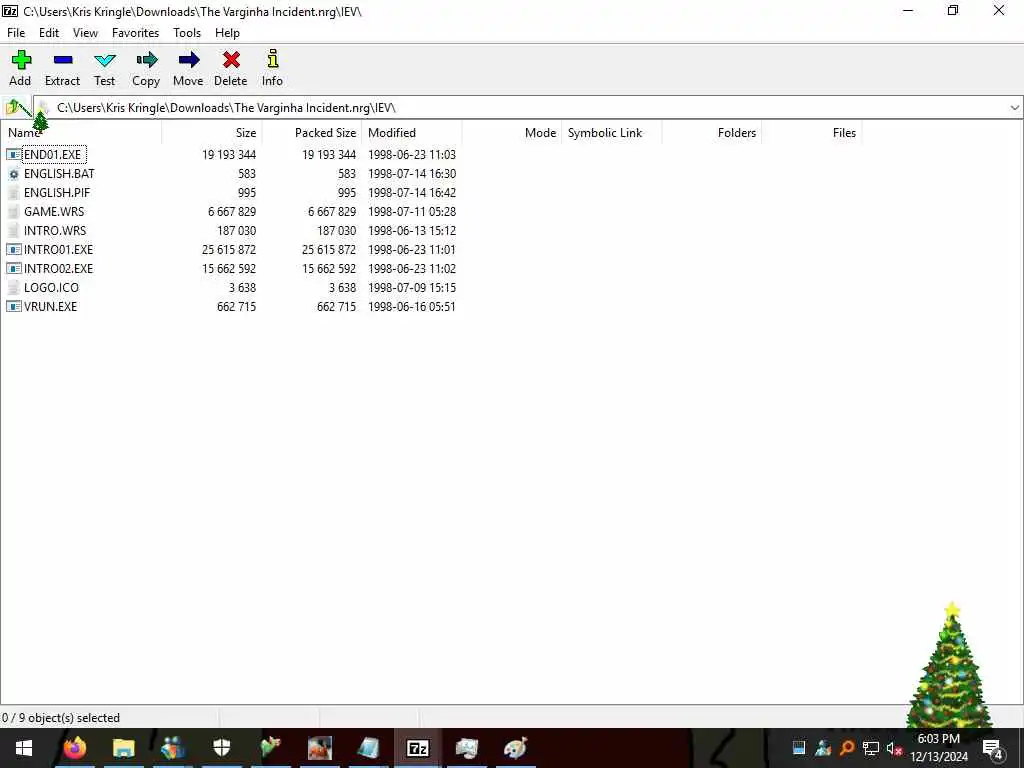Screen dimensions: 1024x768
Task: Click the INTRO01.EXE file icon
Action: 14,249
